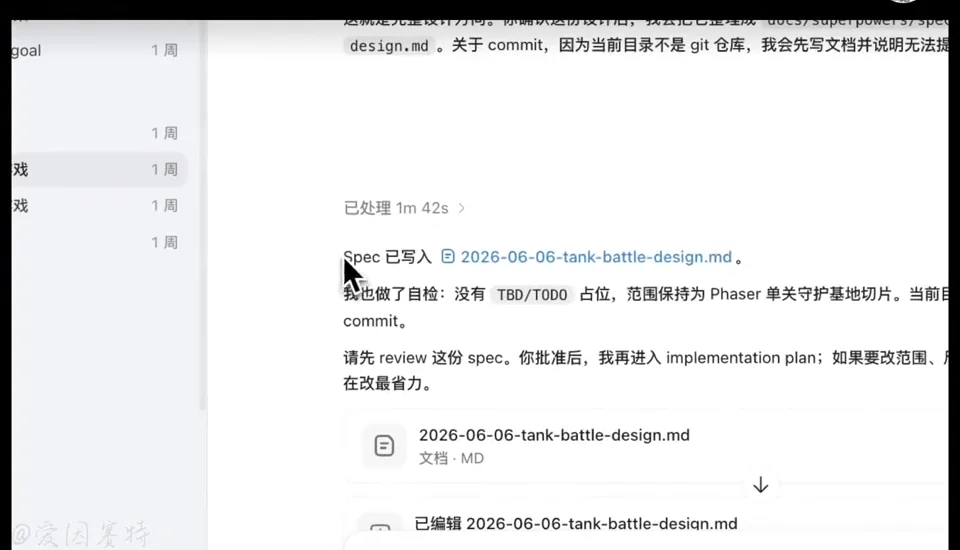Click the small file icon before the spec link
The width and height of the screenshot is (960, 550).
(x=448, y=256)
